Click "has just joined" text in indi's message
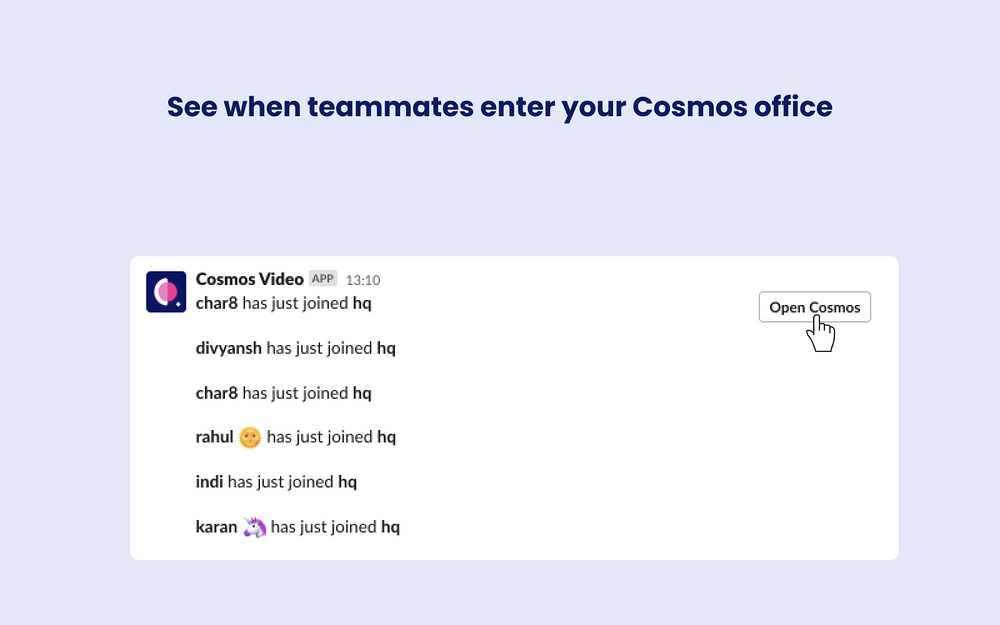 [281, 482]
